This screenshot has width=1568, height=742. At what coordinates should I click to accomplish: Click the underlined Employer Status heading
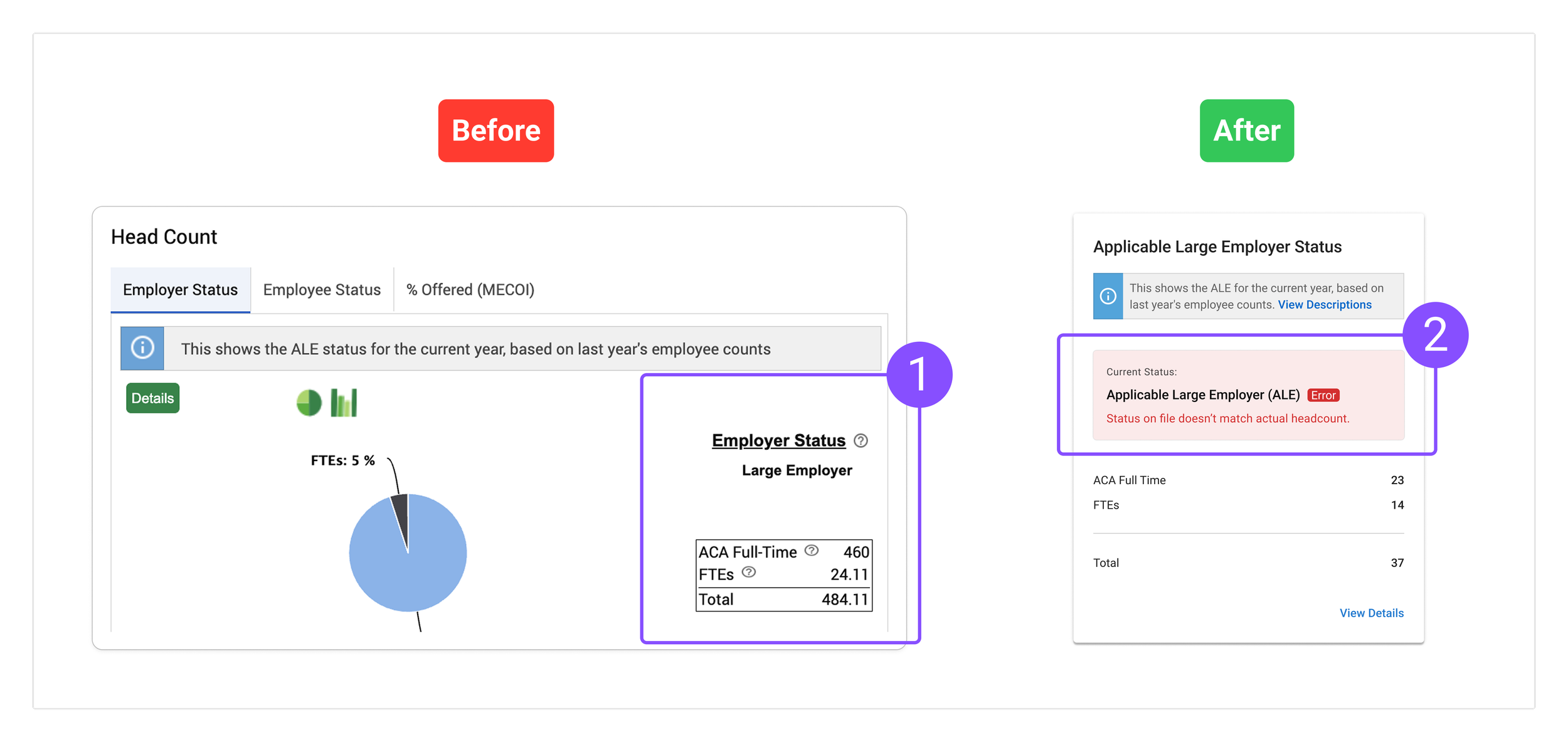[778, 441]
